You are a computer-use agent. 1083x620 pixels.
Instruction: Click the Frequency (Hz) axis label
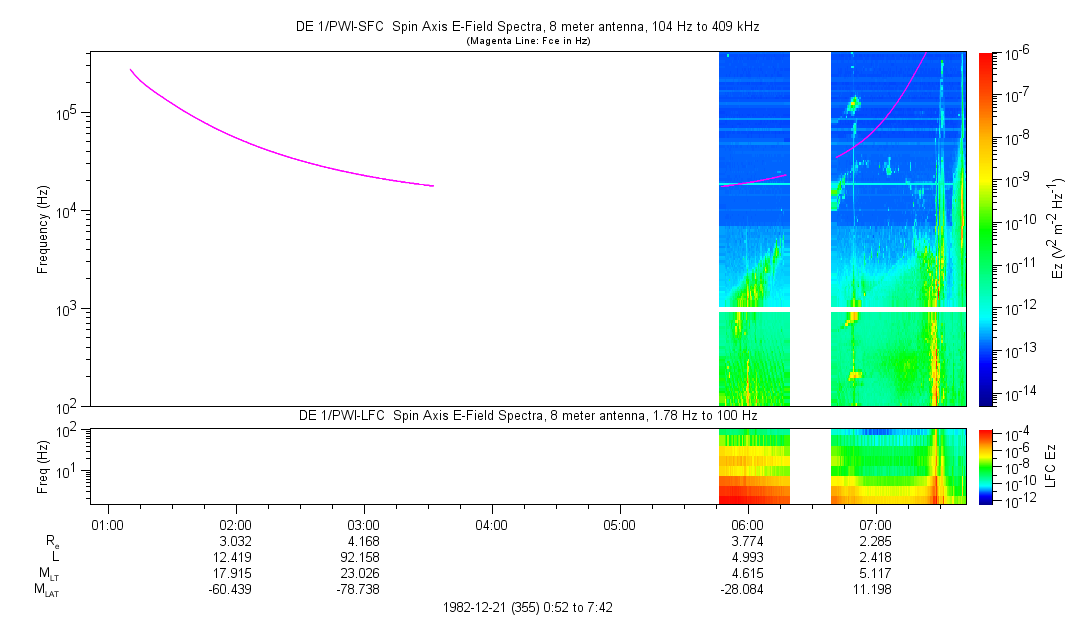(43, 229)
